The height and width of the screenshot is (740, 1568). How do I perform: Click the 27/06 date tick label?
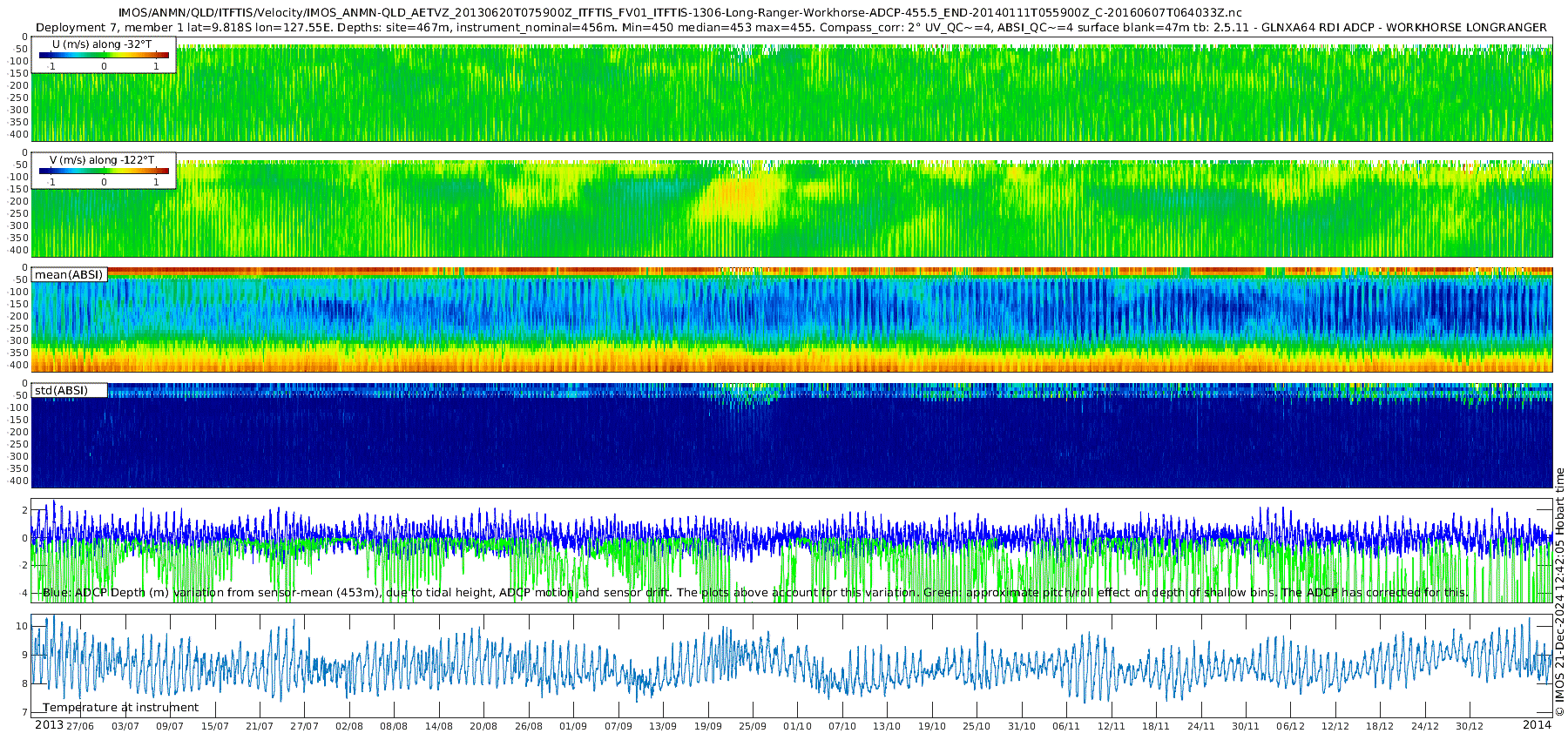tap(80, 726)
